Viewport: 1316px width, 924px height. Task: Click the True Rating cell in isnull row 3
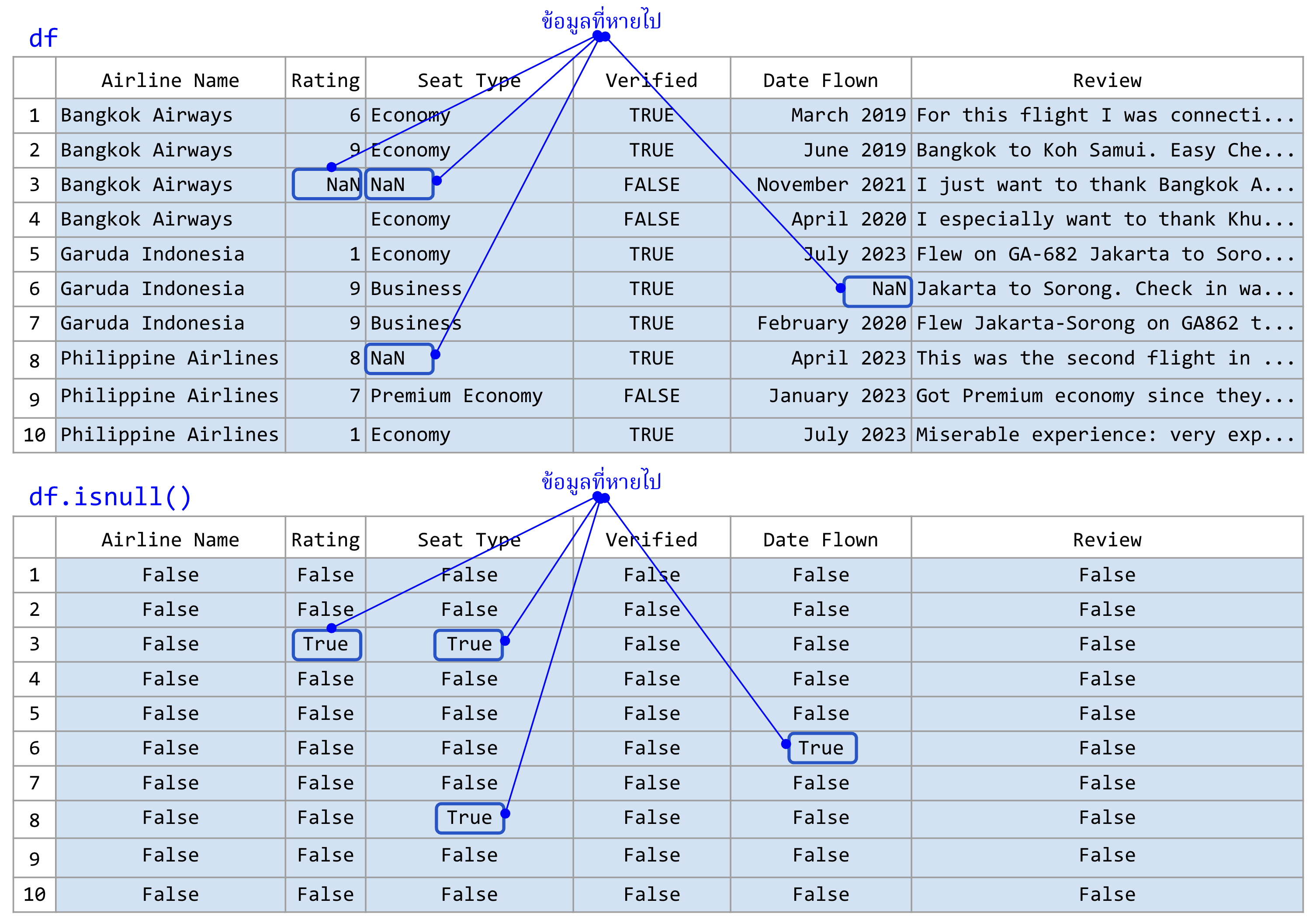pos(327,645)
